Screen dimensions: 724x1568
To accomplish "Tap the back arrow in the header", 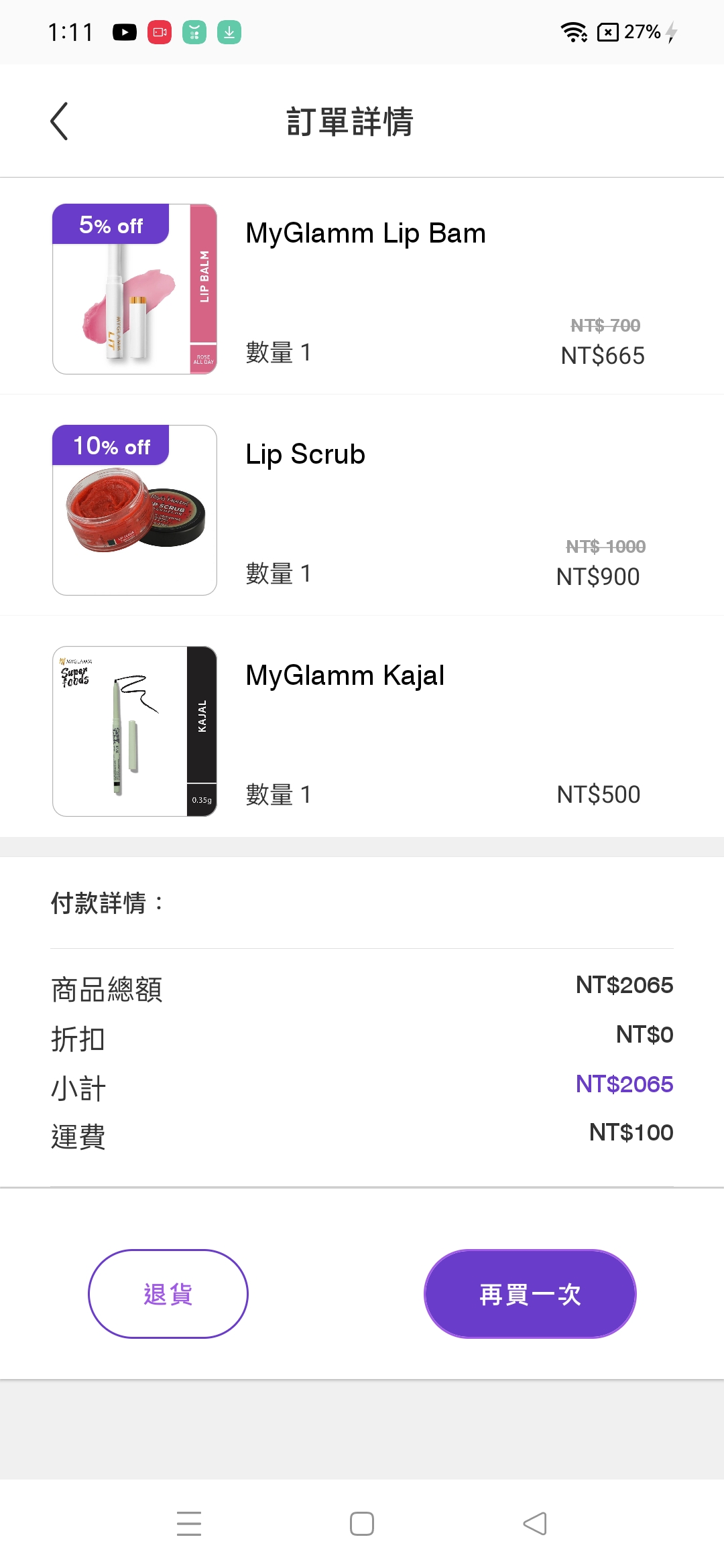I will click(60, 121).
